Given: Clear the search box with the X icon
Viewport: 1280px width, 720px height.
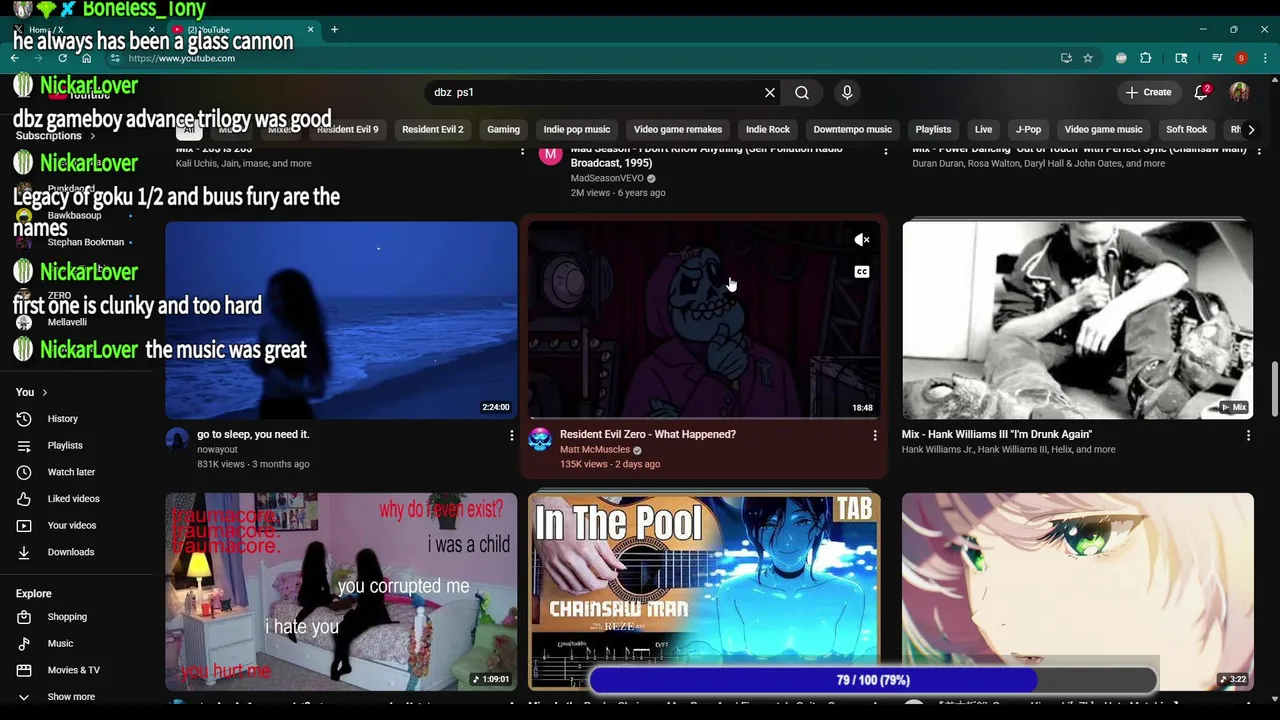Looking at the screenshot, I should coord(770,92).
